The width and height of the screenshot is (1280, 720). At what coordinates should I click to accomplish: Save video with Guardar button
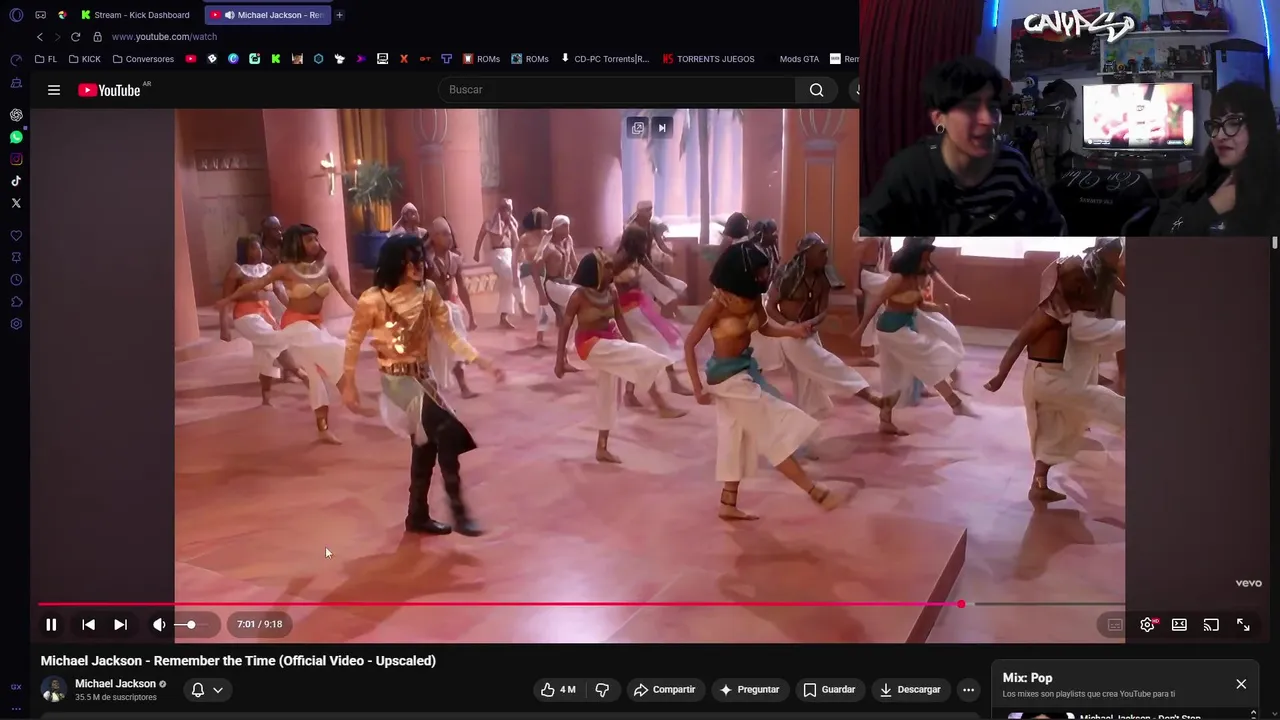pyautogui.click(x=829, y=690)
